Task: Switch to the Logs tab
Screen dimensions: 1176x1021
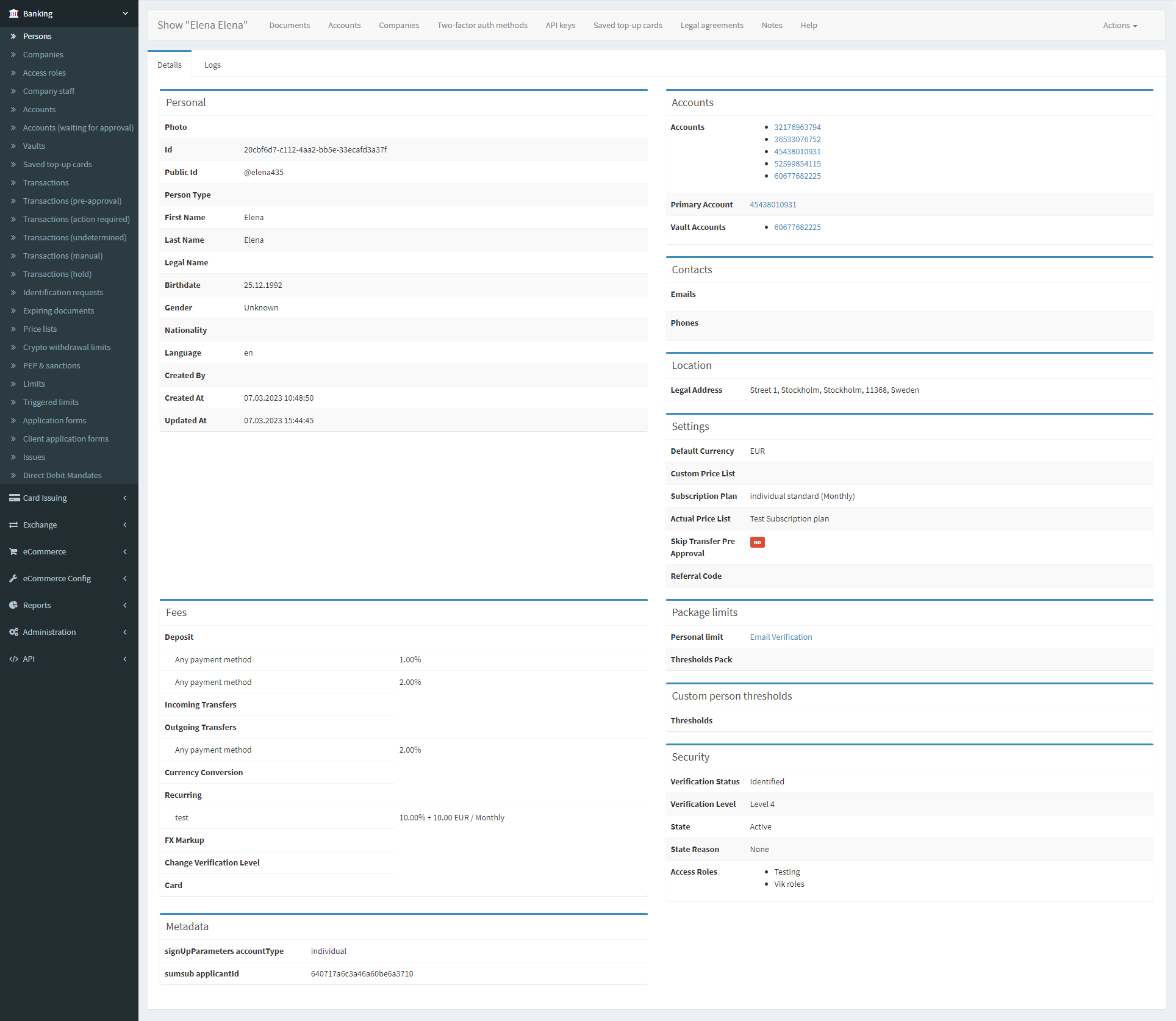Action: tap(212, 65)
